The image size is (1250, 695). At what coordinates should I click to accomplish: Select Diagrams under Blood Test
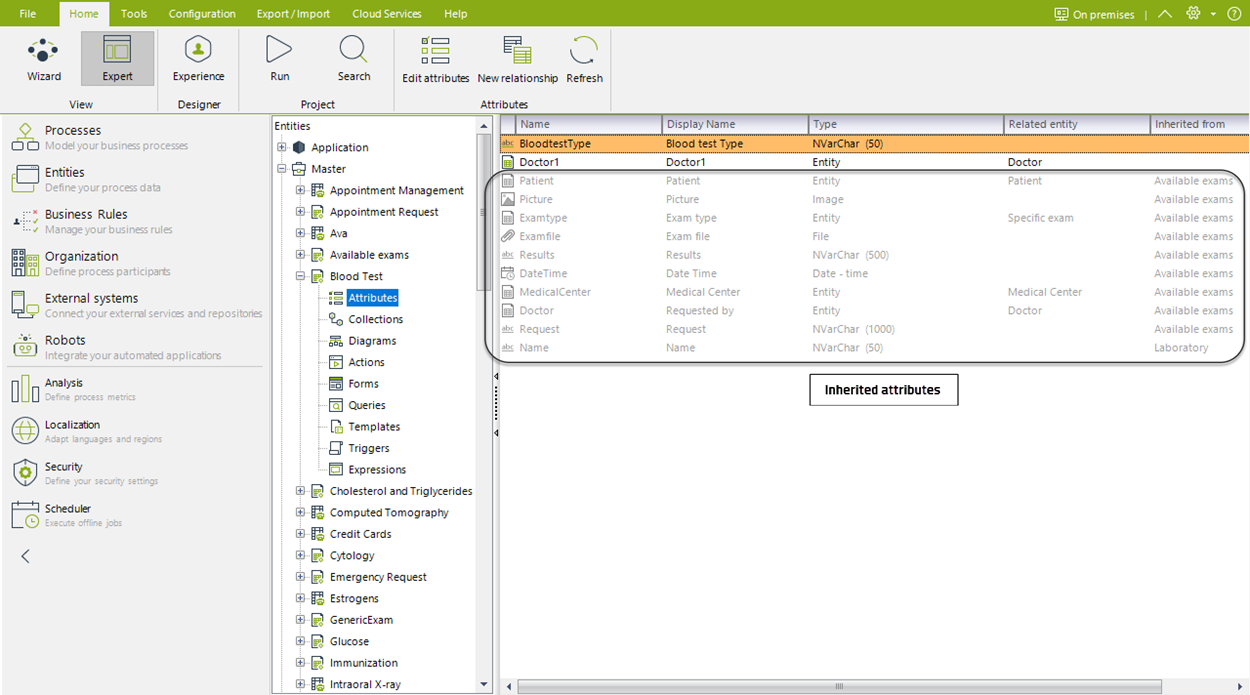[x=372, y=341]
